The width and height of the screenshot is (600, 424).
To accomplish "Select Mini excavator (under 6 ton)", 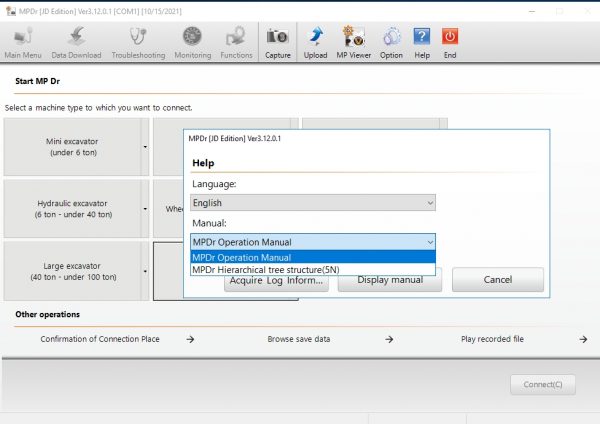I will [72, 147].
